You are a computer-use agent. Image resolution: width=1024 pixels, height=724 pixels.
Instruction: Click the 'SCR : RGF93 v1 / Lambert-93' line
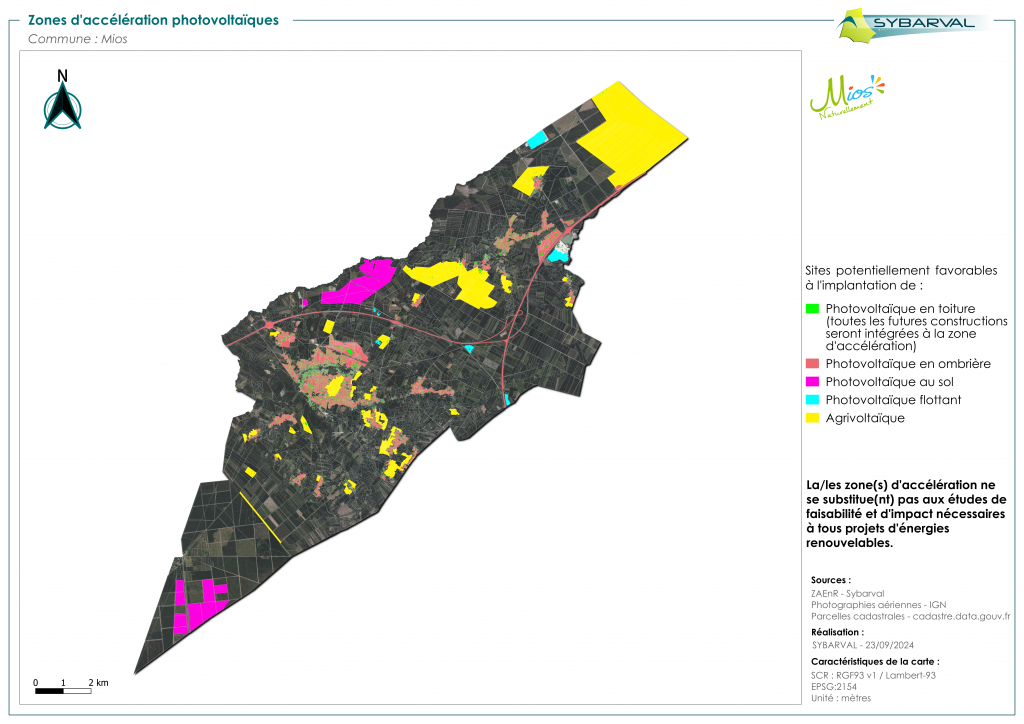(873, 675)
